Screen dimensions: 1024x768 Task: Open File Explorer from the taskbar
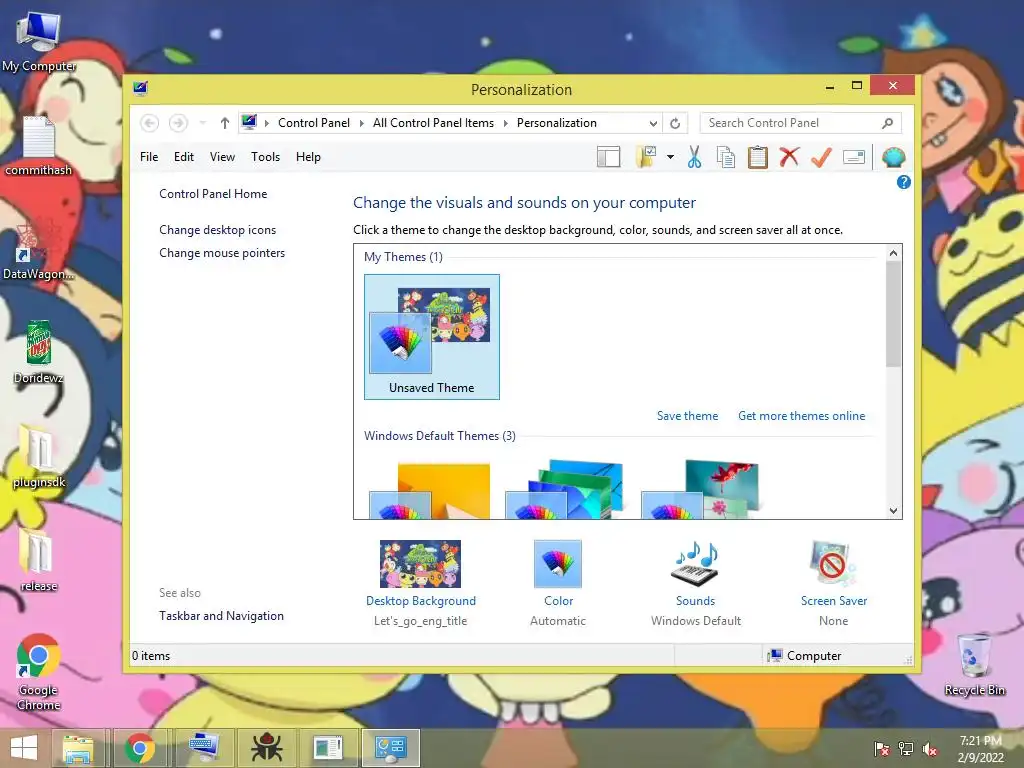point(78,748)
